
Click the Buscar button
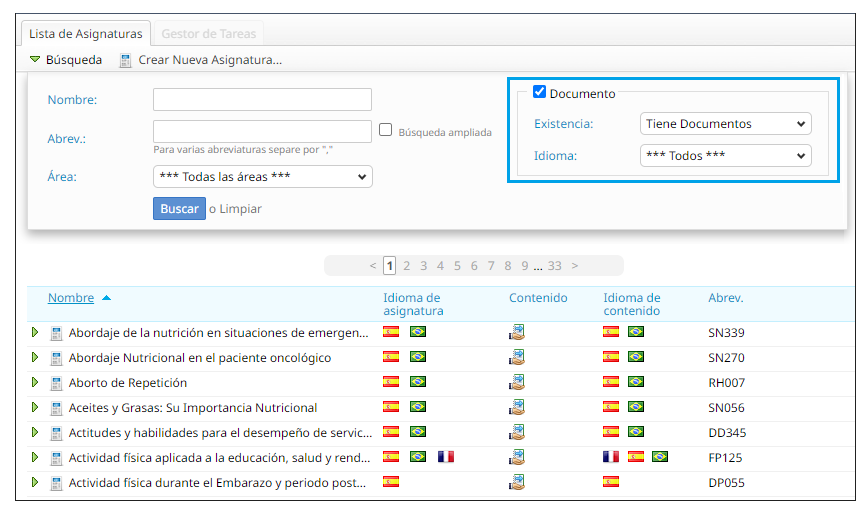(x=179, y=209)
